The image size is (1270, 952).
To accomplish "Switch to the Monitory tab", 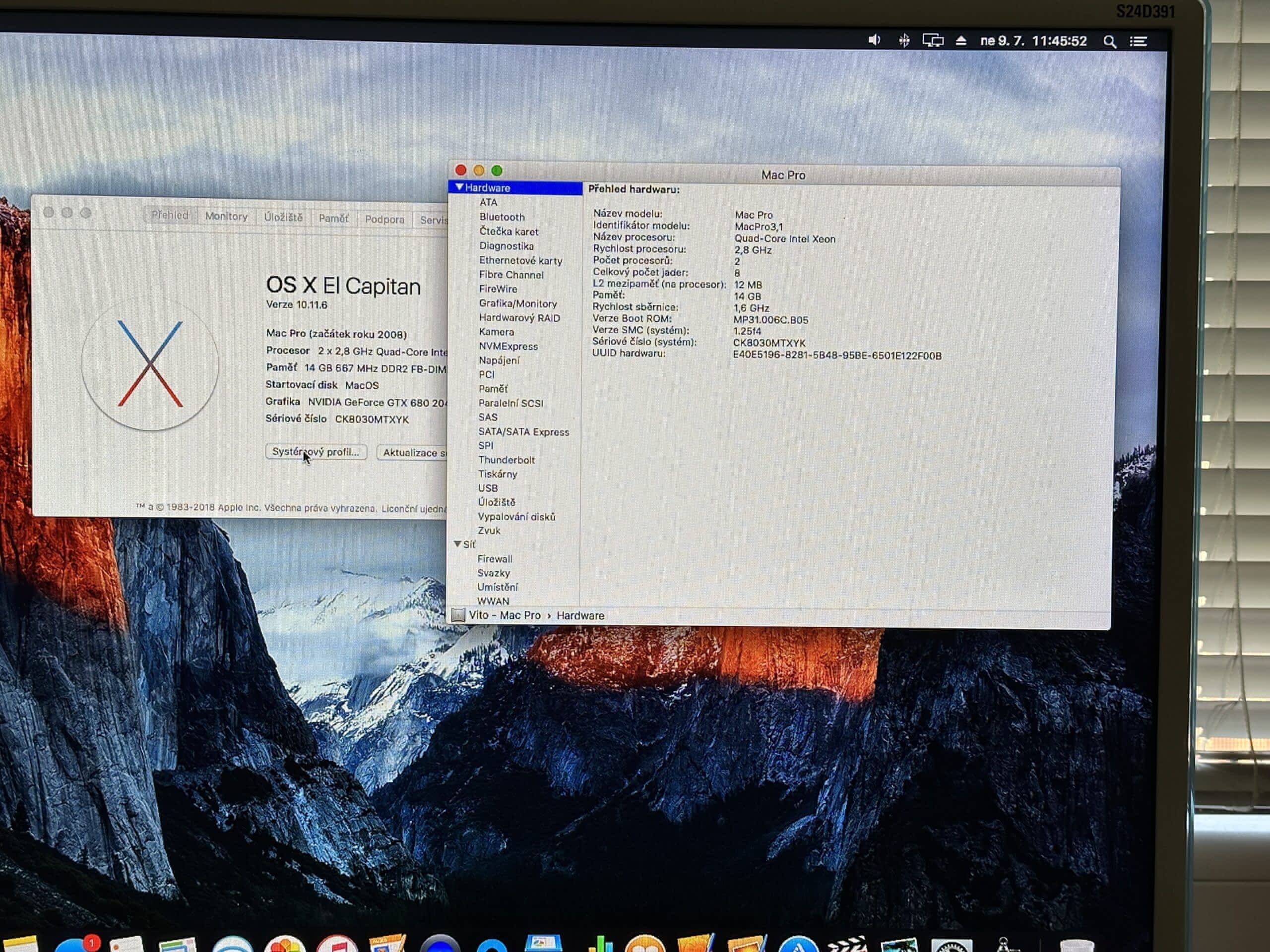I will [x=226, y=216].
